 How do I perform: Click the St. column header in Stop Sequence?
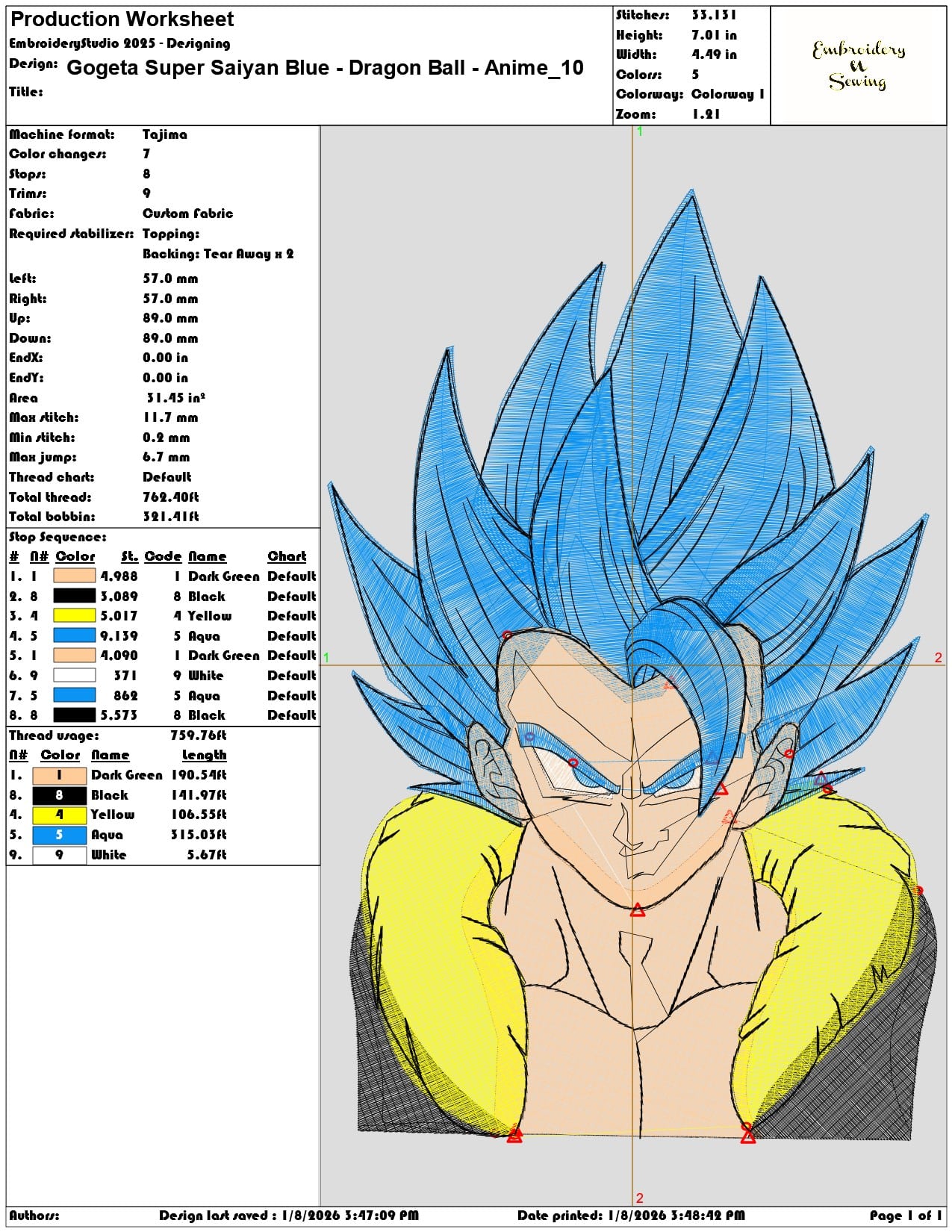click(129, 556)
